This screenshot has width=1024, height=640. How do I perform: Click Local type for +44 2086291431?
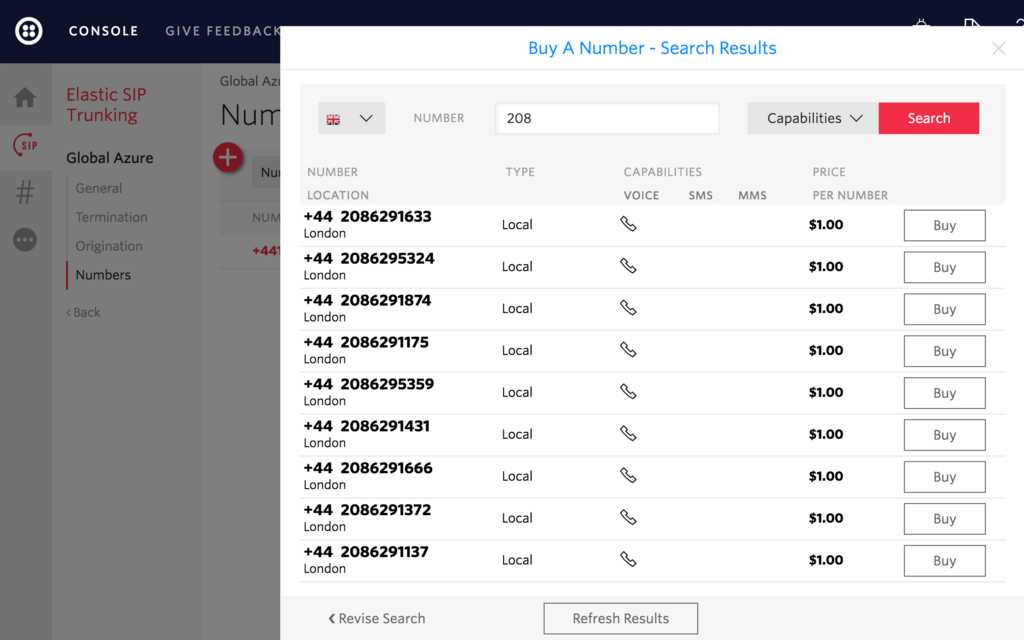click(x=517, y=434)
